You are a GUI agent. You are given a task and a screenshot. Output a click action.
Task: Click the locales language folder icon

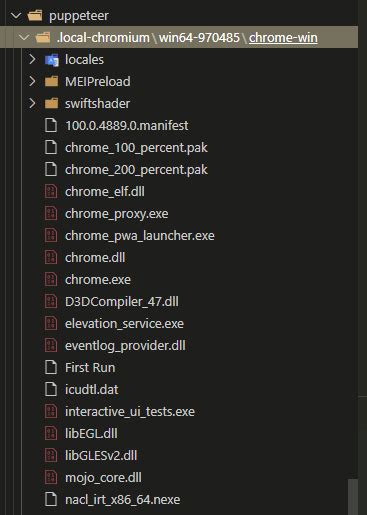click(x=52, y=60)
